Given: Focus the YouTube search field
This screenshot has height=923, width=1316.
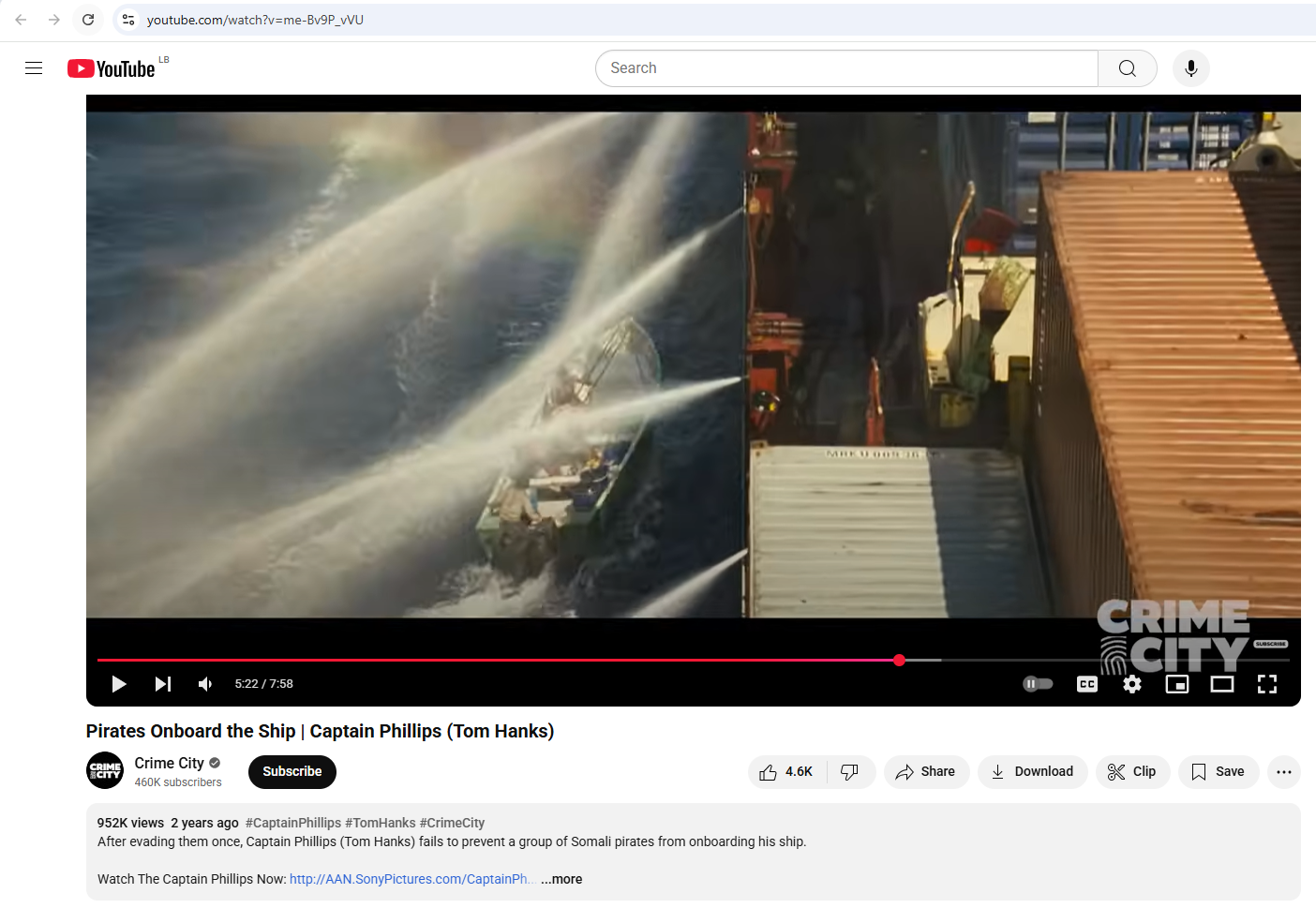Looking at the screenshot, I should pos(844,68).
